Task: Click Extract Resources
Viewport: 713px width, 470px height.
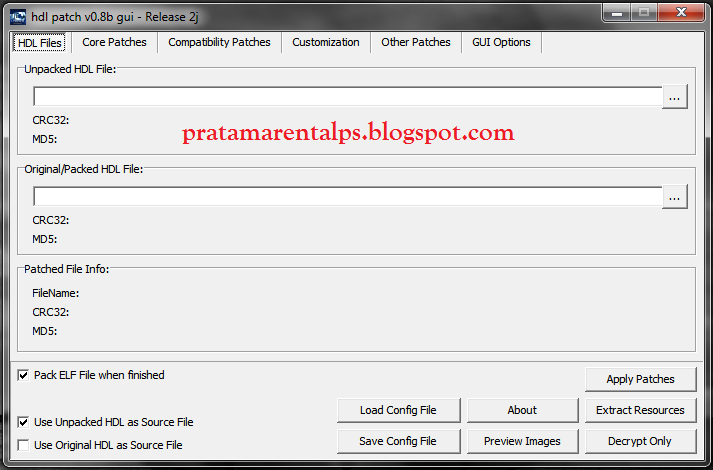Action: 640,410
